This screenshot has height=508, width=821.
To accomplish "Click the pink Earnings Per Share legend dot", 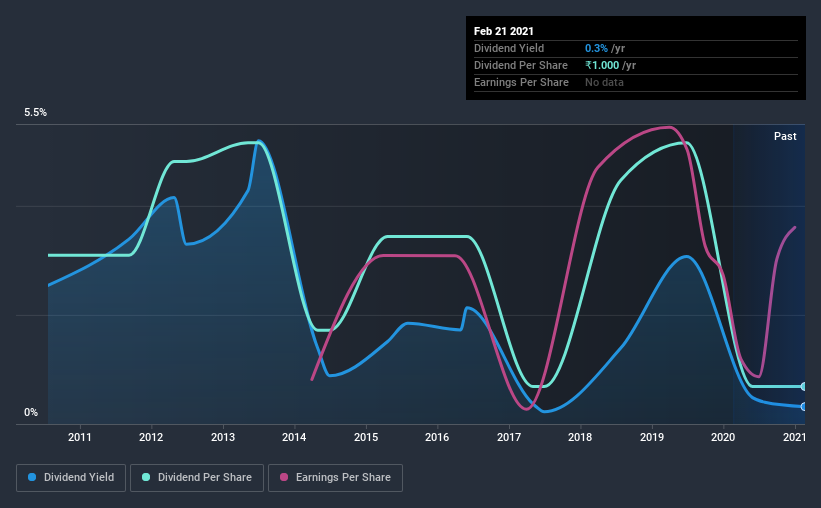I will [284, 477].
